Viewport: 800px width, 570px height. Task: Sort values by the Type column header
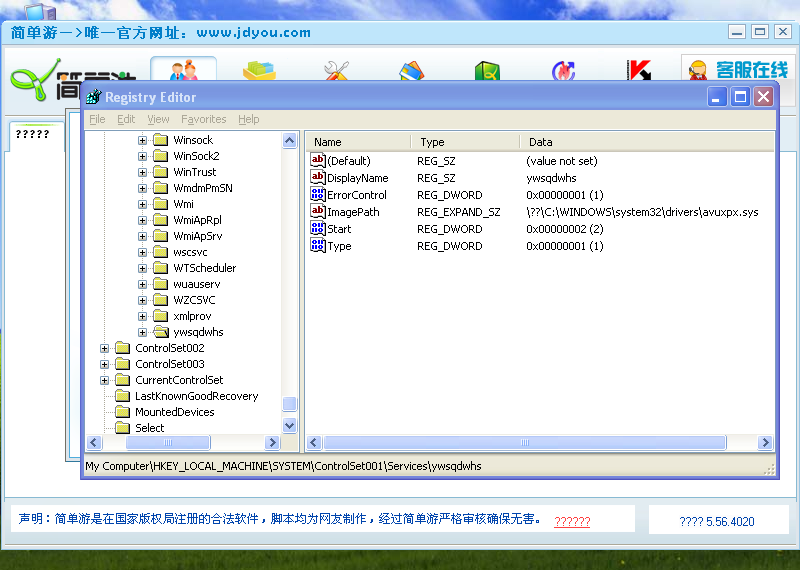point(465,142)
